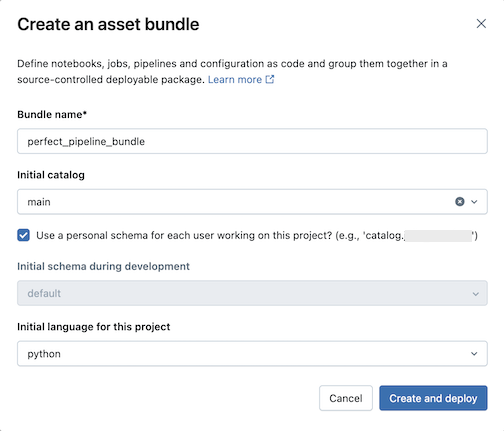Click the Create and deploy button
Image resolution: width=504 pixels, height=431 pixels.
[433, 398]
